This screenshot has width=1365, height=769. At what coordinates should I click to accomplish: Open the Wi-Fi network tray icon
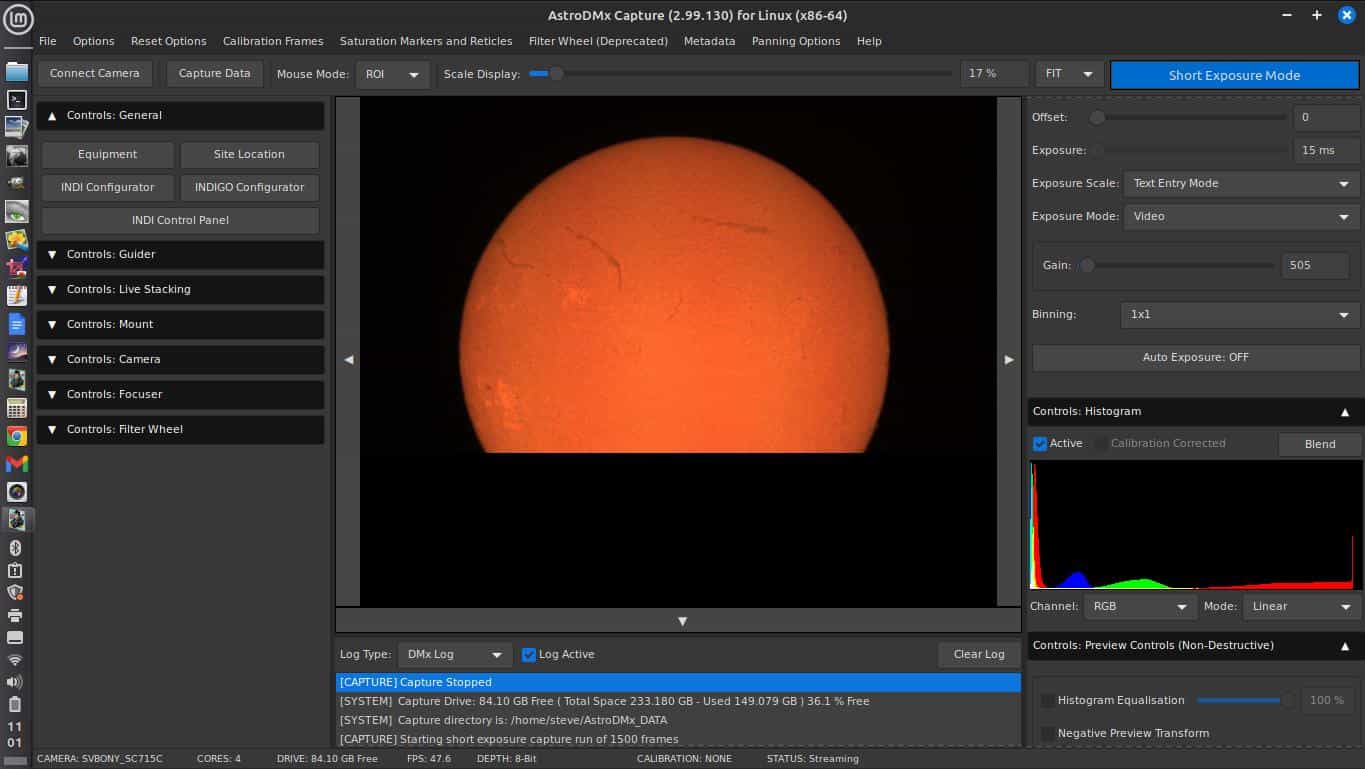coord(15,660)
